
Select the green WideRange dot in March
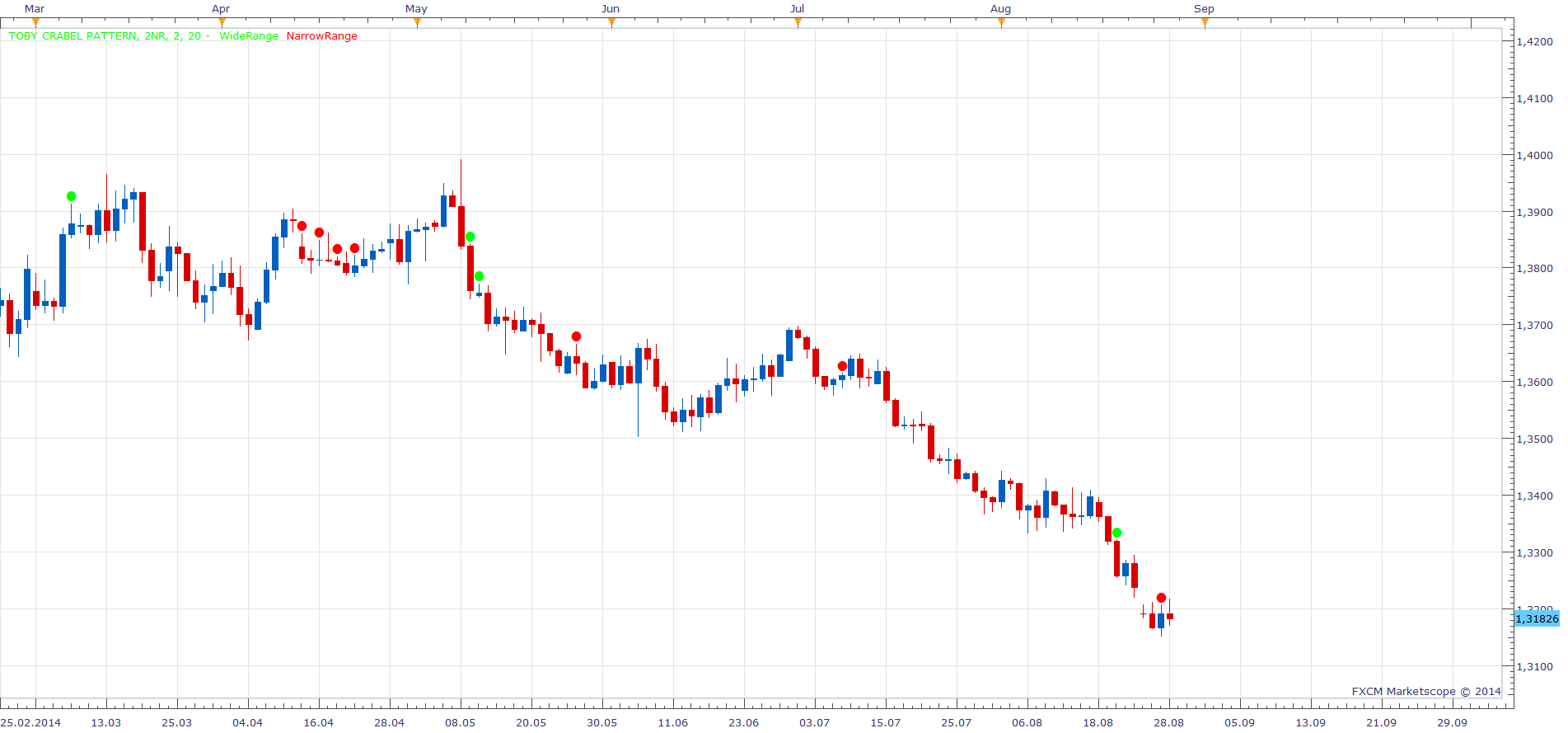(72, 196)
